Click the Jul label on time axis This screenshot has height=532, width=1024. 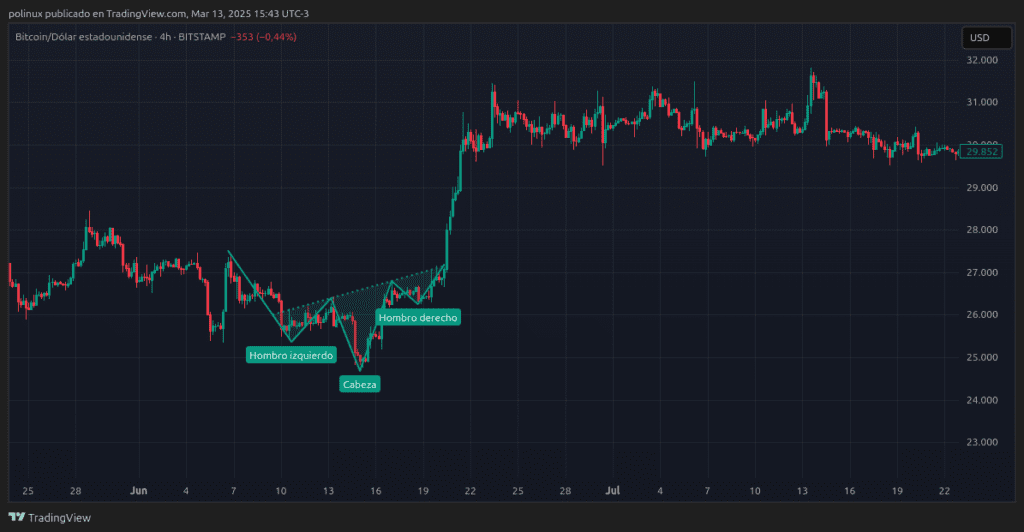click(613, 491)
